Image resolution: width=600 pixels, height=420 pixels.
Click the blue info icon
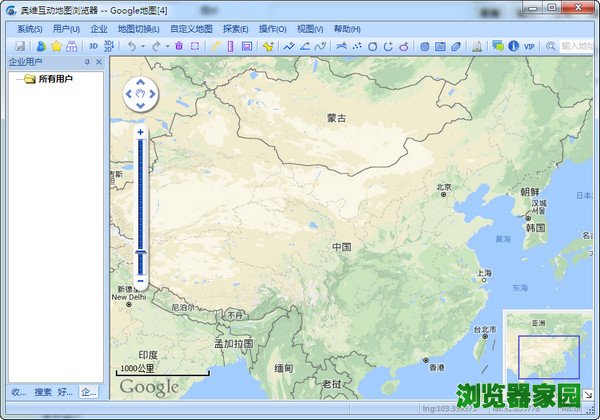(513, 46)
